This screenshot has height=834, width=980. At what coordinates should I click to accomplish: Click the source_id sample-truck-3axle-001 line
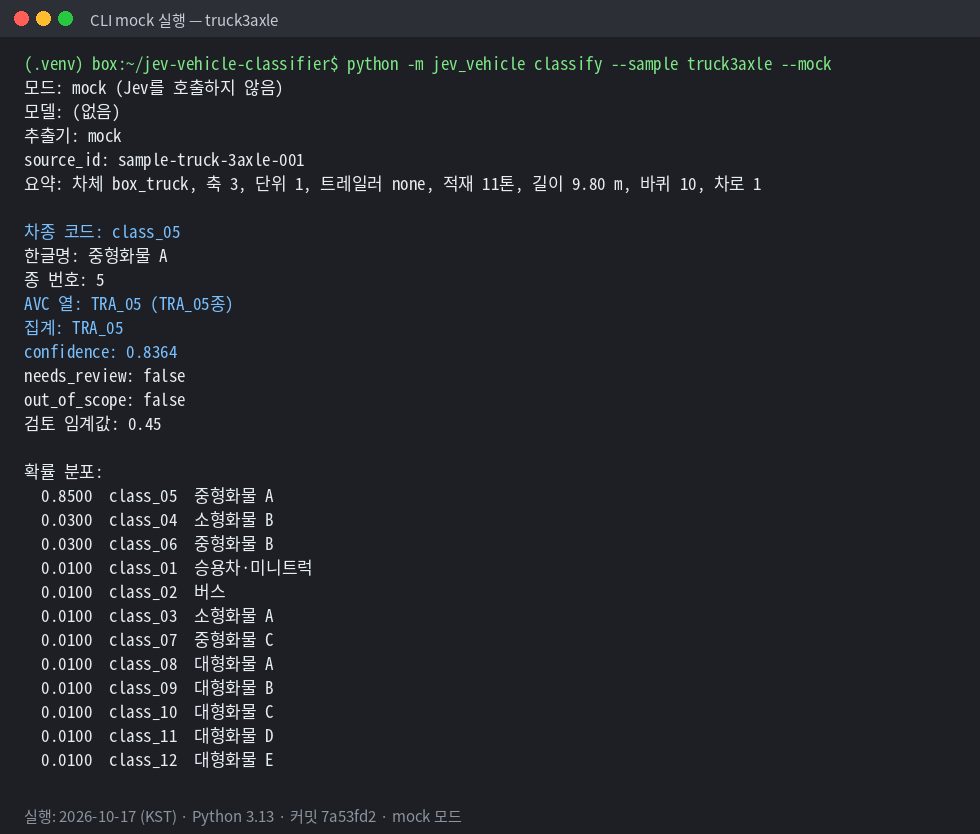[164, 160]
